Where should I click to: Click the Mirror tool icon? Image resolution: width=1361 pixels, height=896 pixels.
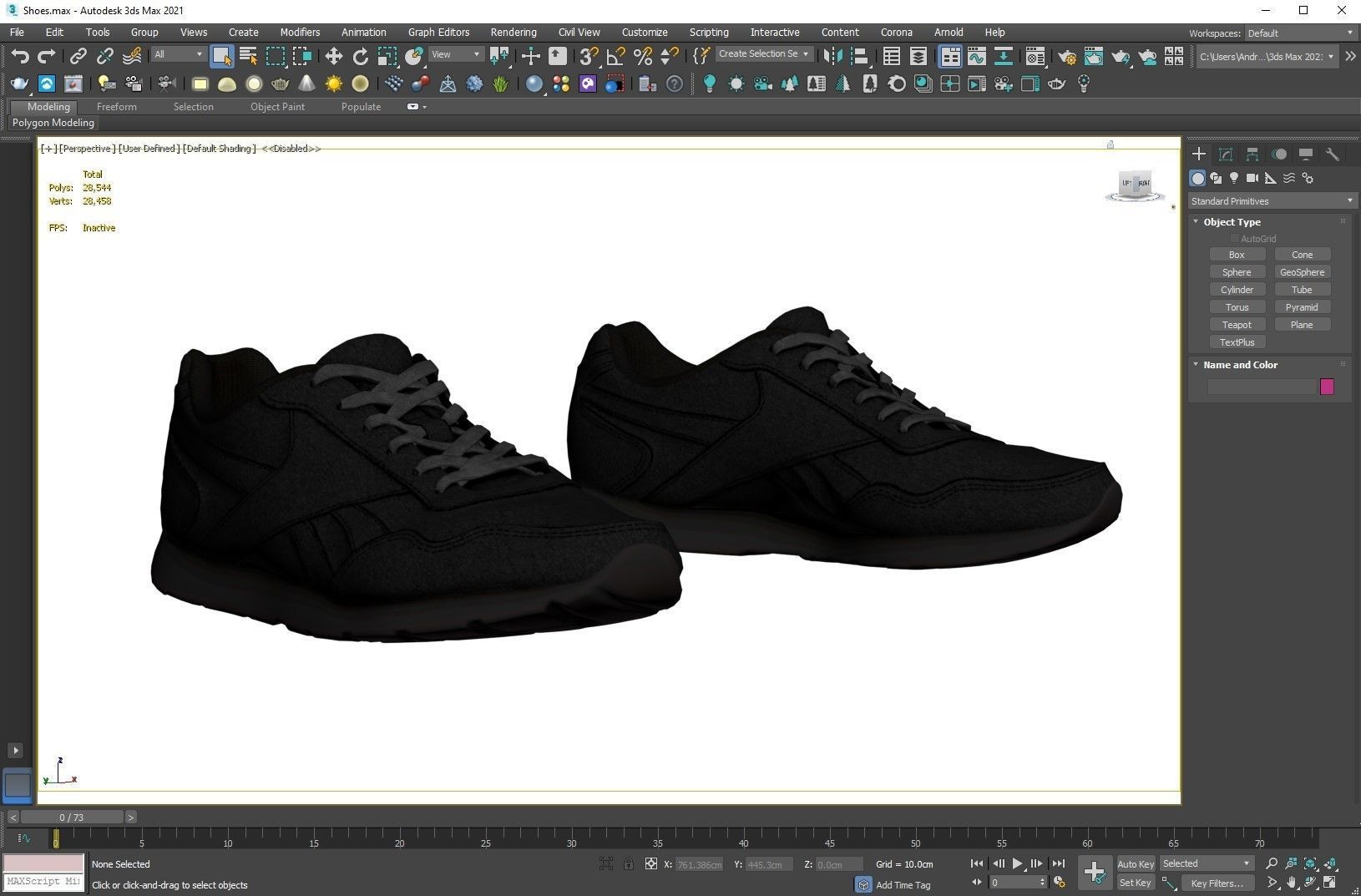click(x=832, y=56)
